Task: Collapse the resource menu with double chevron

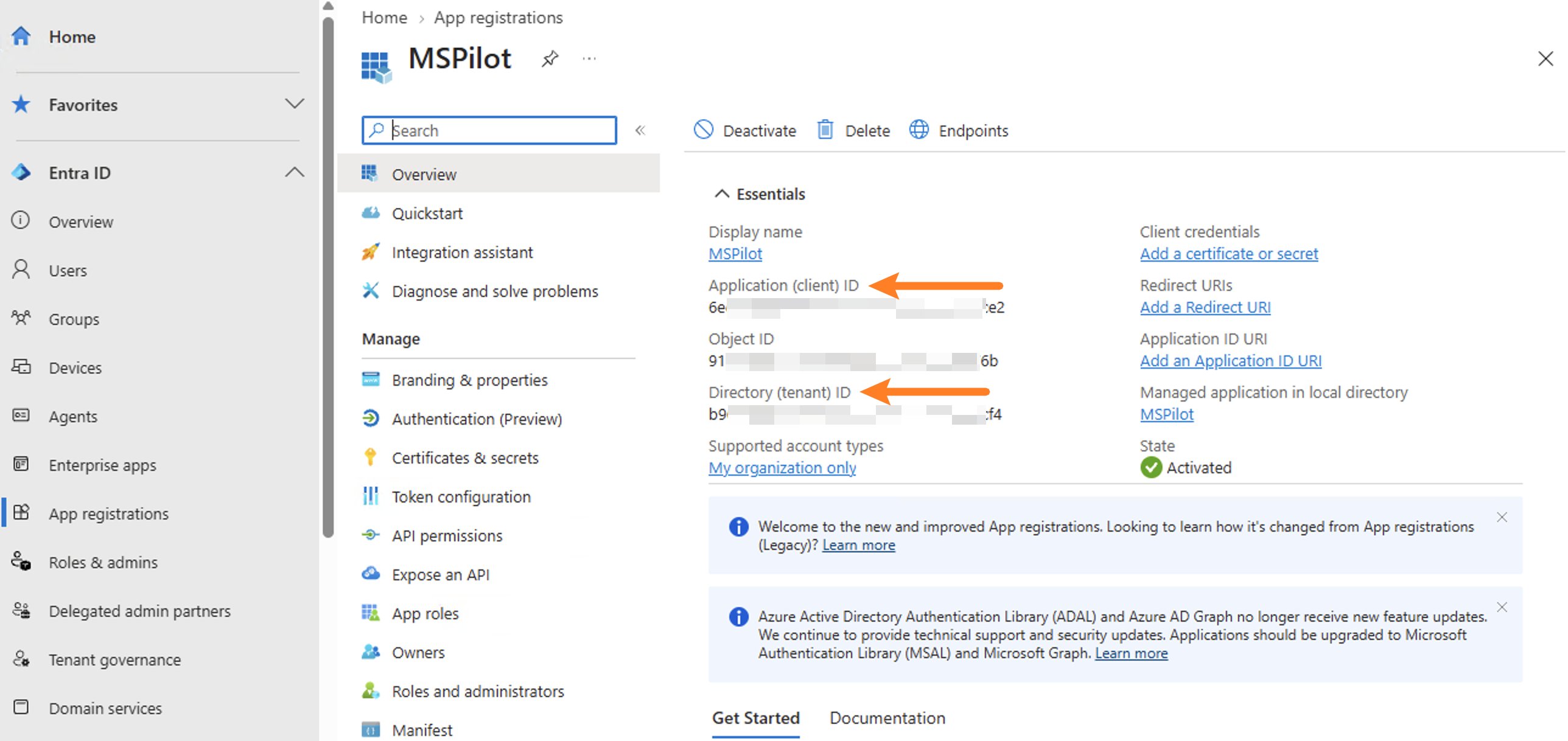Action: click(640, 130)
